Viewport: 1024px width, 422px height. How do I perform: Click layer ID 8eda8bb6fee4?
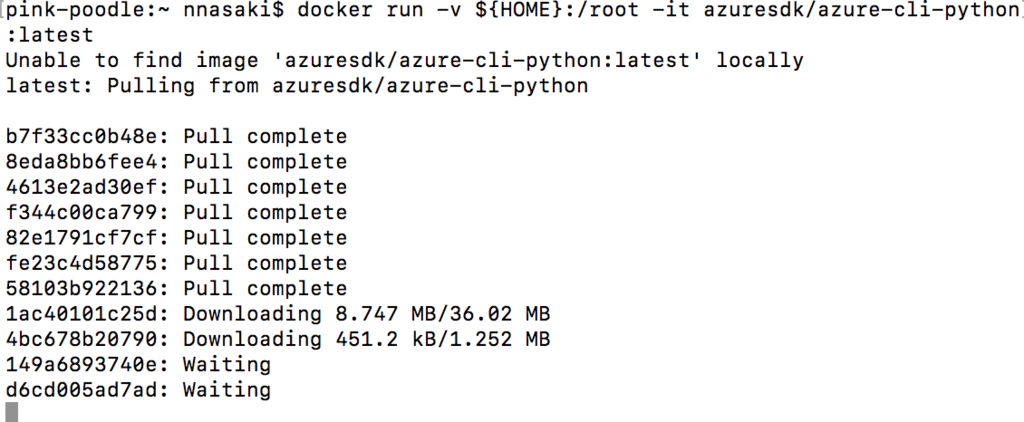click(x=83, y=162)
